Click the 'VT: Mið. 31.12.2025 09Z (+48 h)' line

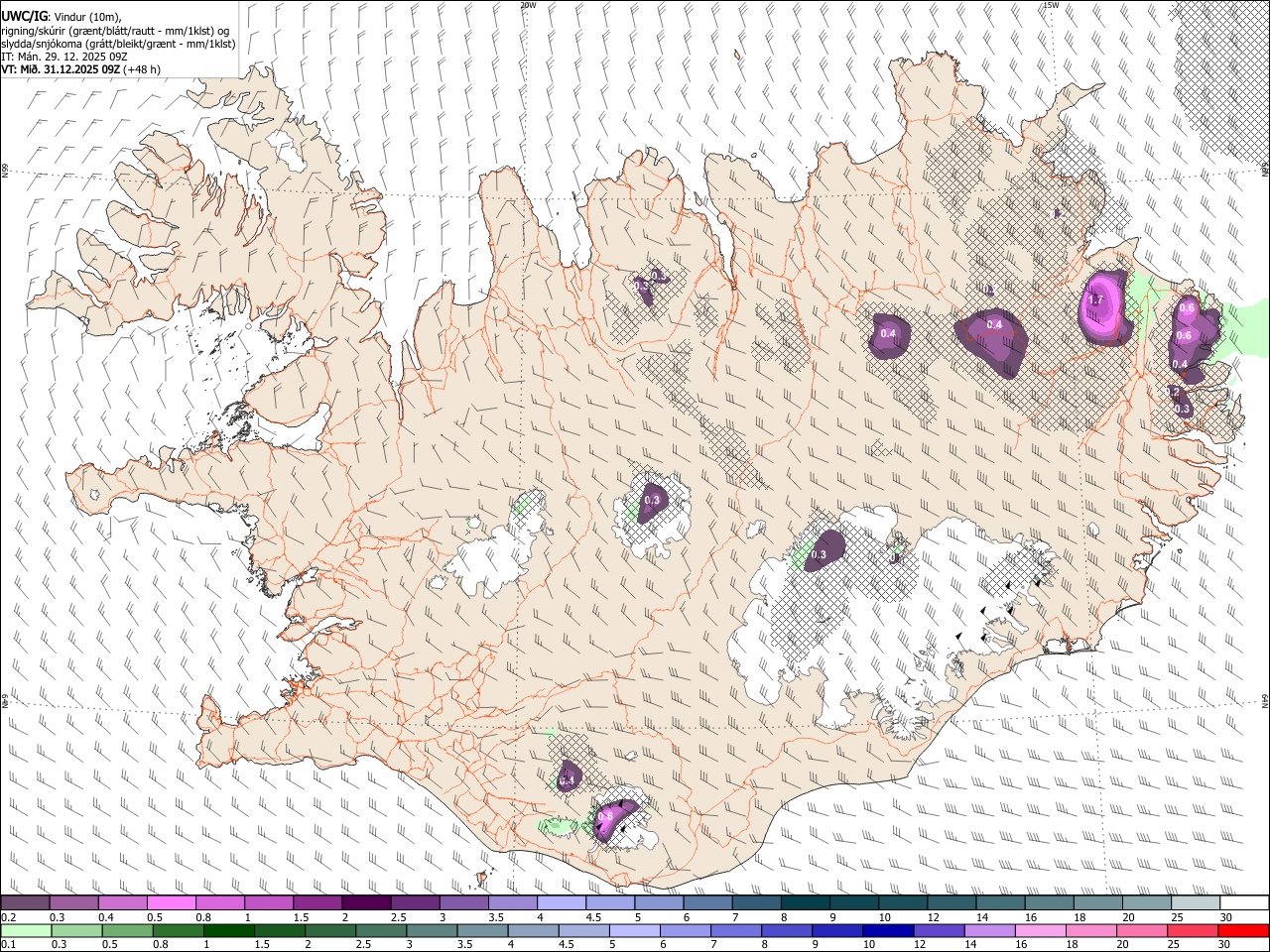[x=80, y=69]
